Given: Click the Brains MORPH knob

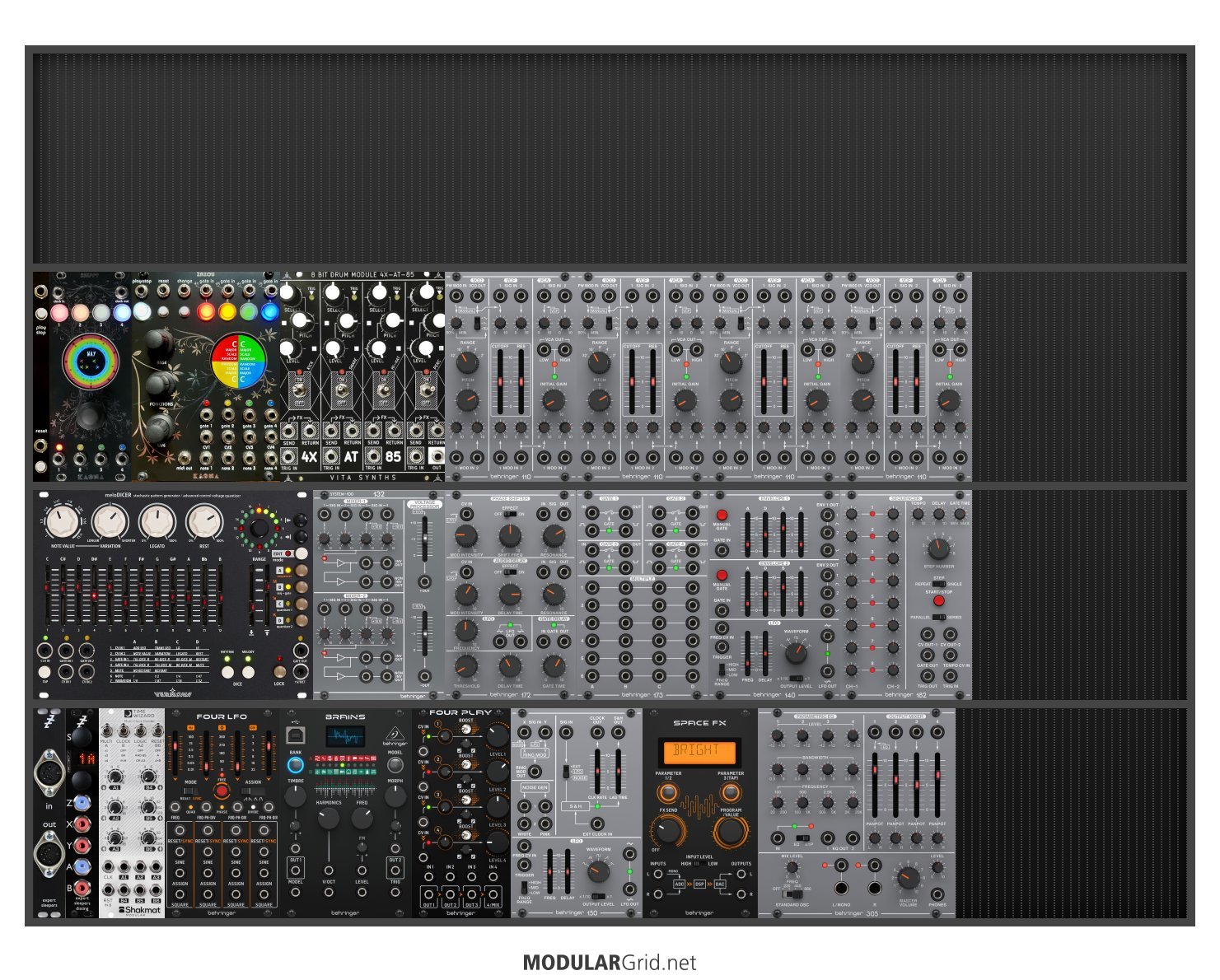Looking at the screenshot, I should [395, 796].
